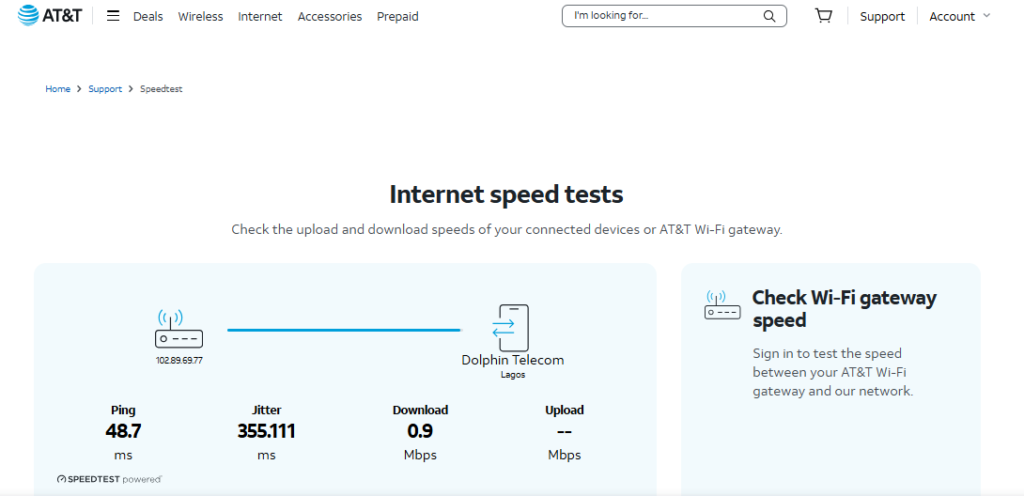Click the Download value 0.9

(420, 431)
